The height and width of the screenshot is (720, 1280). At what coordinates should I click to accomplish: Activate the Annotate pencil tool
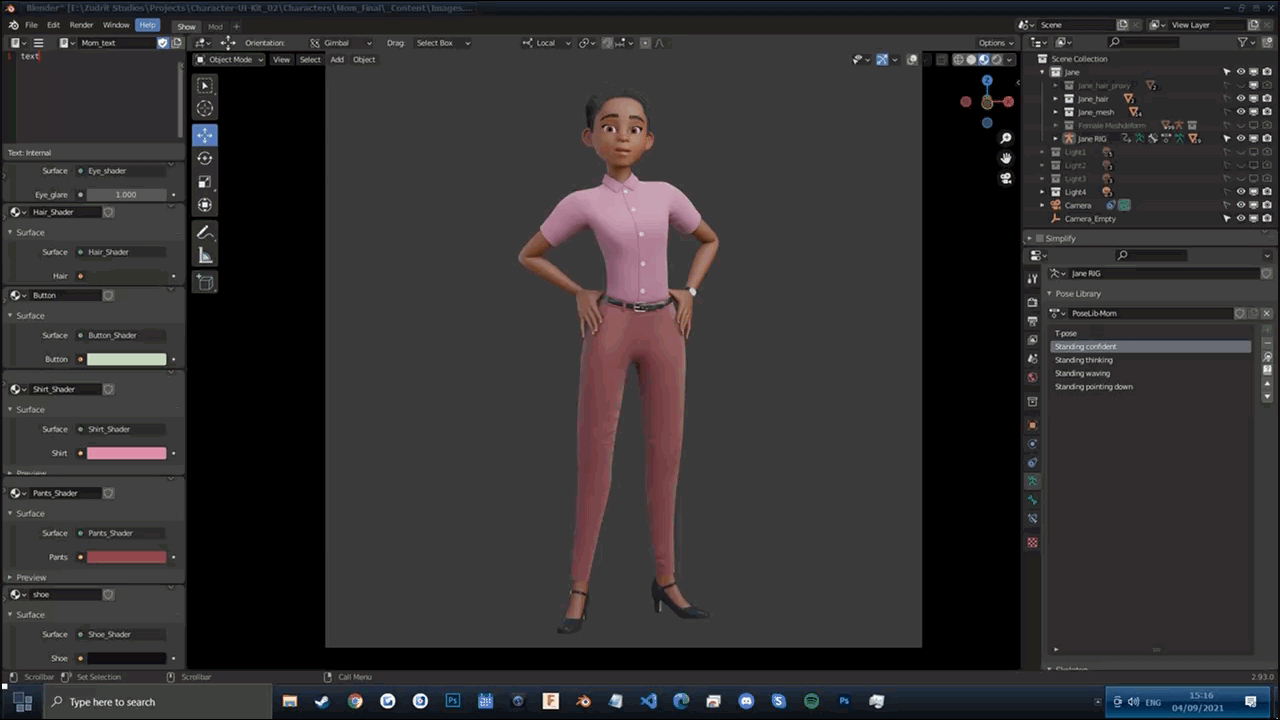coord(205,232)
